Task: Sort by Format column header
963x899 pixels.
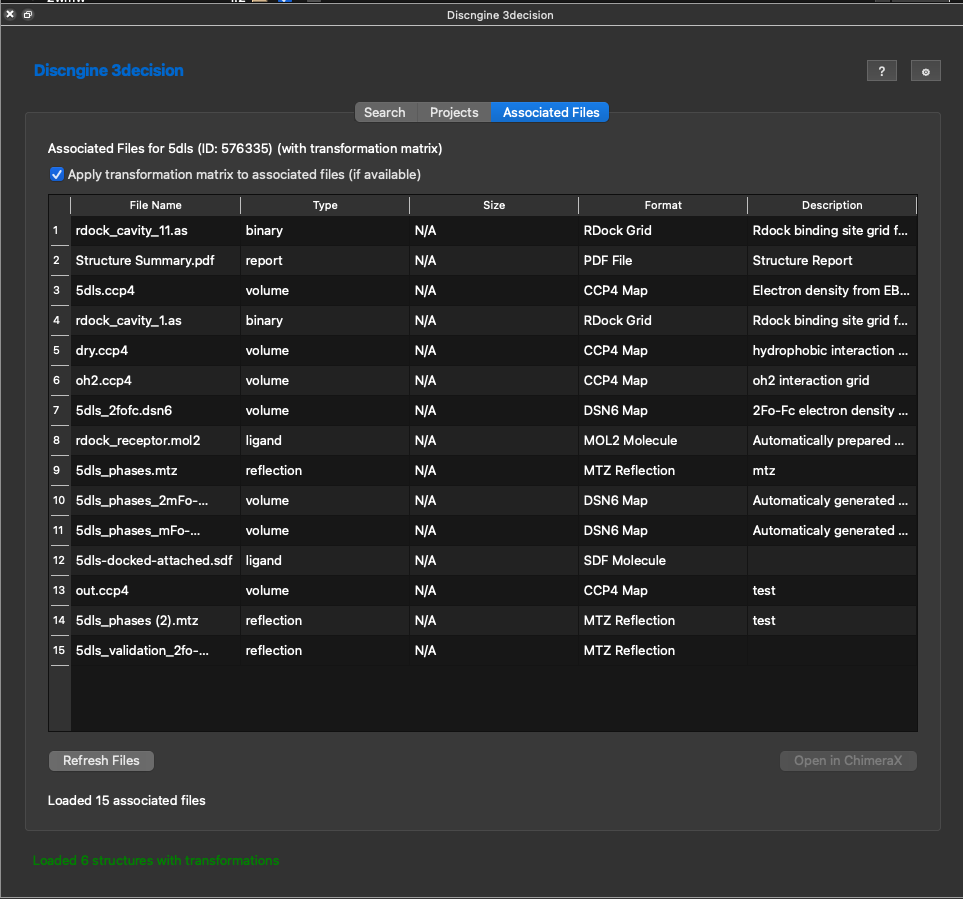Action: 663,205
